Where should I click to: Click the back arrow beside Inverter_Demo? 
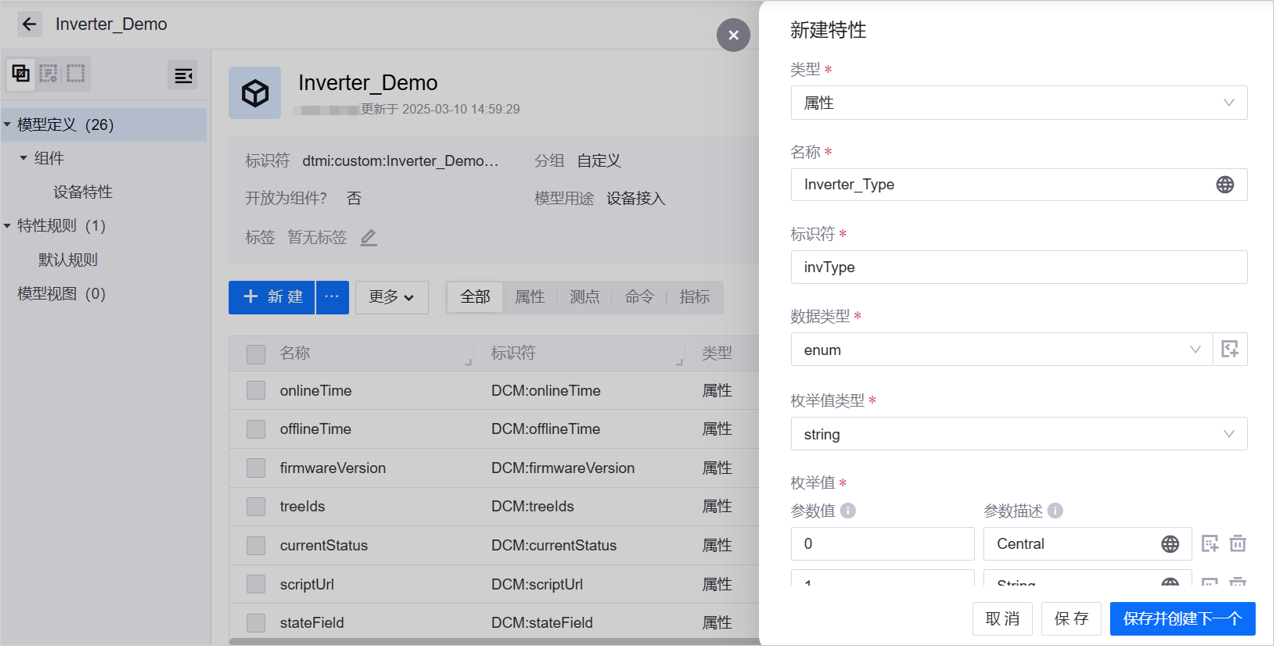[x=29, y=24]
